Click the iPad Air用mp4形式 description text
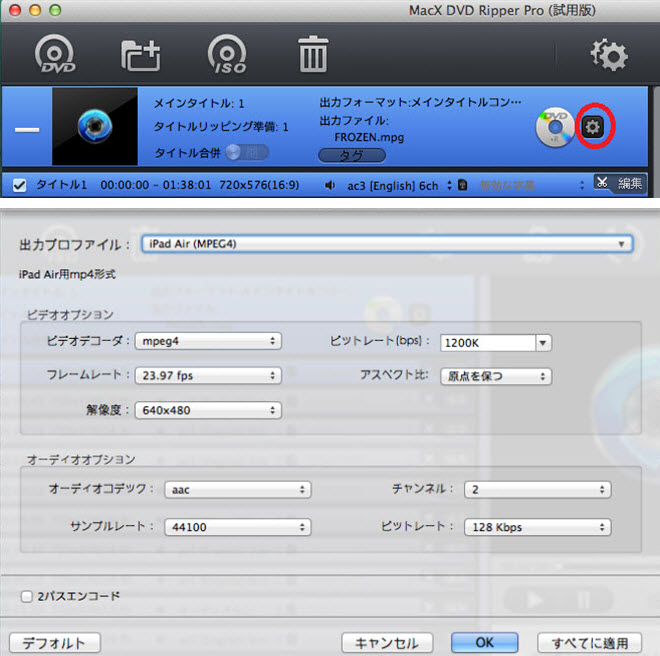Screen dimensions: 660x656 coord(67,275)
